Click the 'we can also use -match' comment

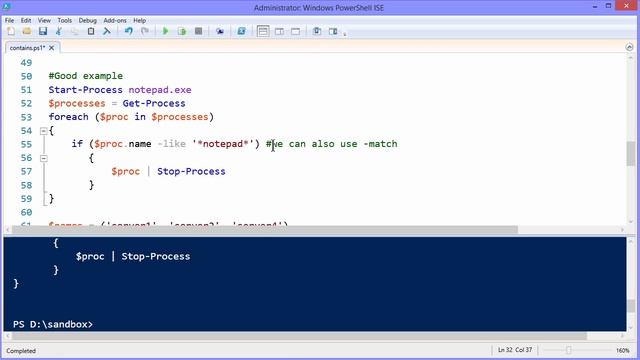tap(331, 144)
